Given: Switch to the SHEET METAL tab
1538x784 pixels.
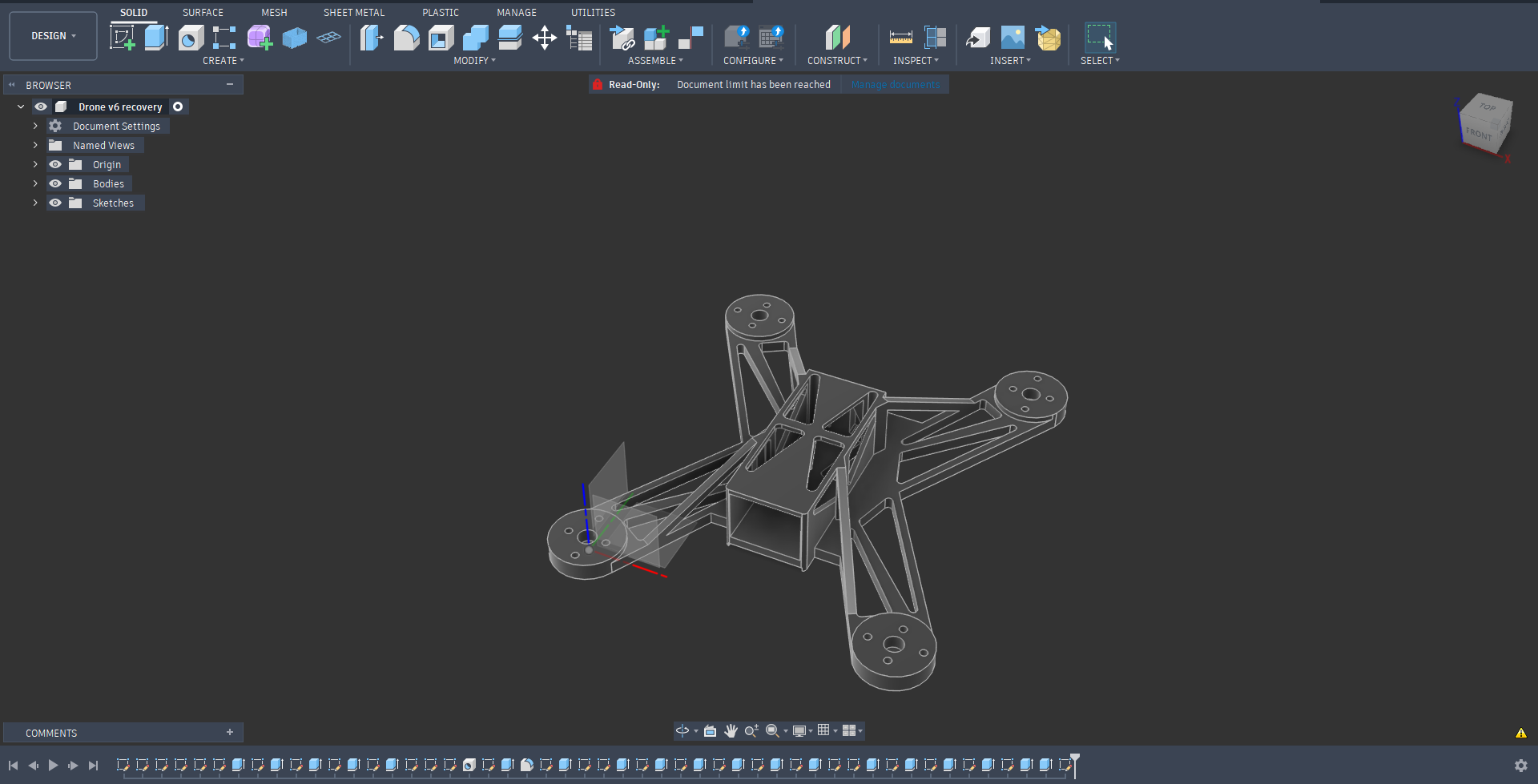Looking at the screenshot, I should coord(353,12).
